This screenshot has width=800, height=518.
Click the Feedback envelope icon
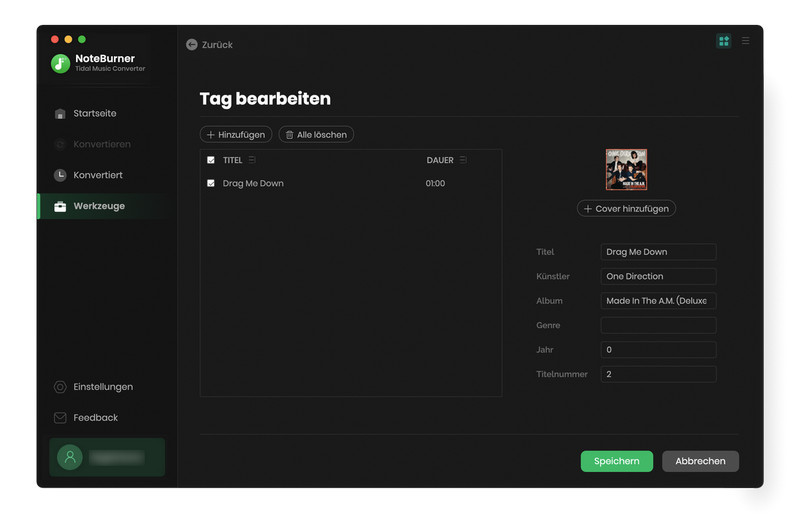60,417
